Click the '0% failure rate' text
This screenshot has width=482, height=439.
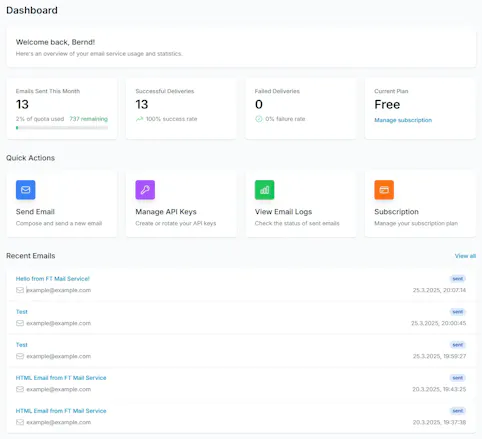click(285, 119)
